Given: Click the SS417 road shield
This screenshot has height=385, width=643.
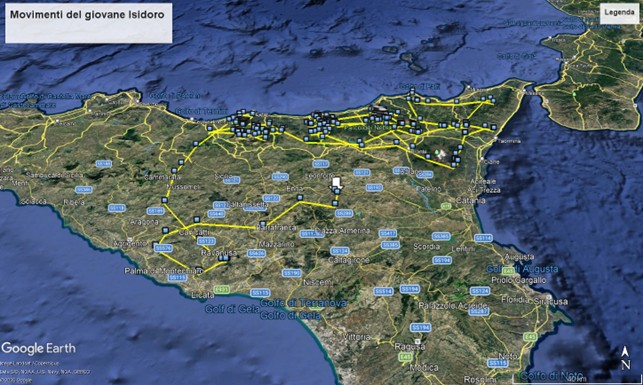Looking at the screenshot, I should coord(388,233).
